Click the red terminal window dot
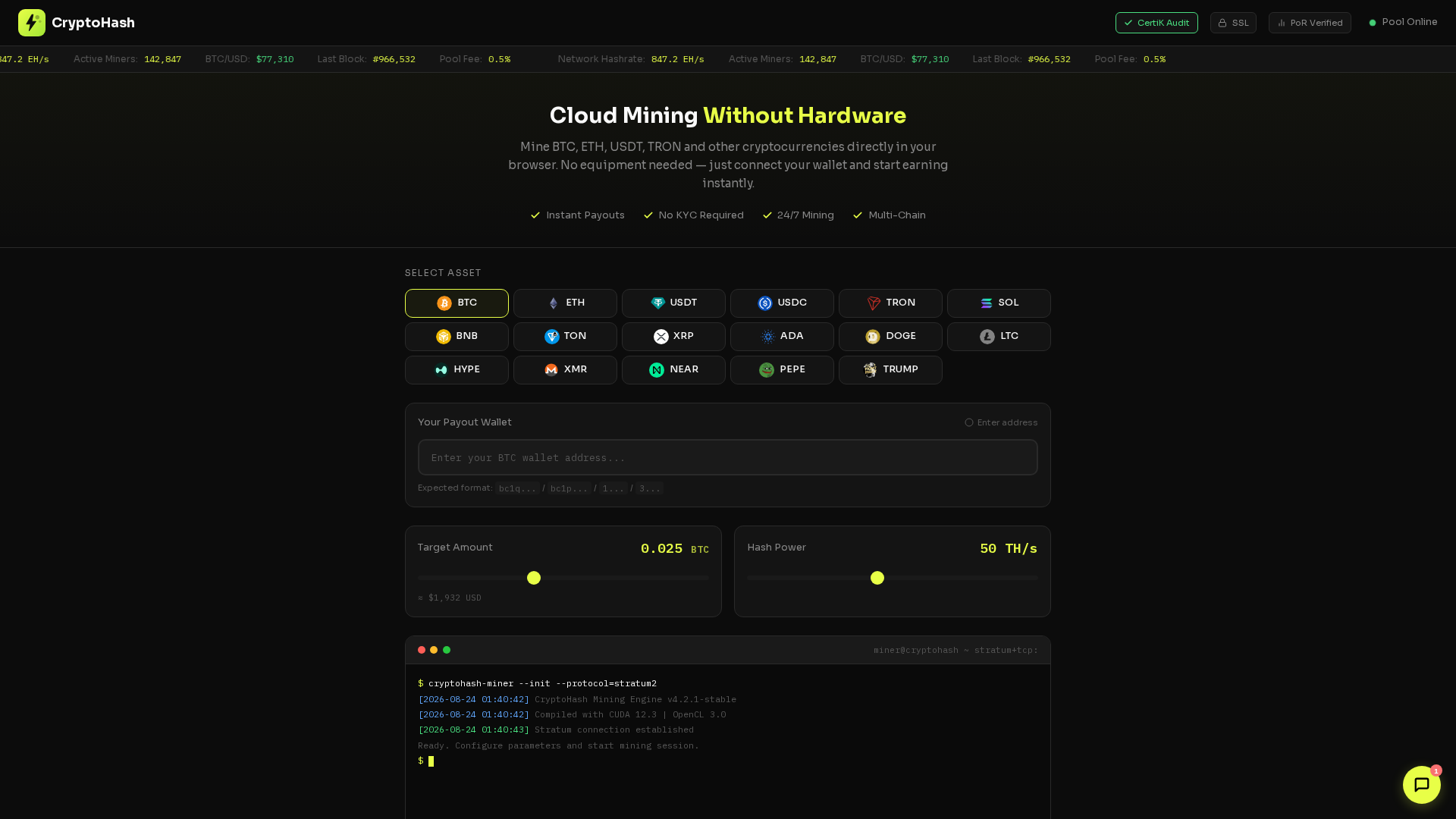 [422, 650]
